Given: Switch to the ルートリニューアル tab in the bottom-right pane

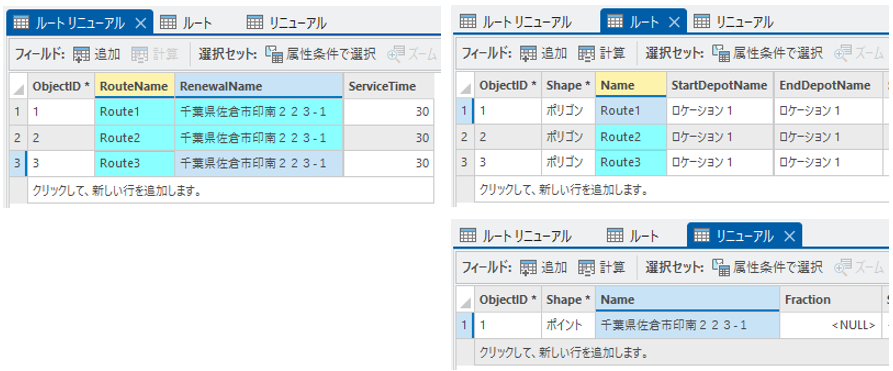Looking at the screenshot, I should (515, 236).
